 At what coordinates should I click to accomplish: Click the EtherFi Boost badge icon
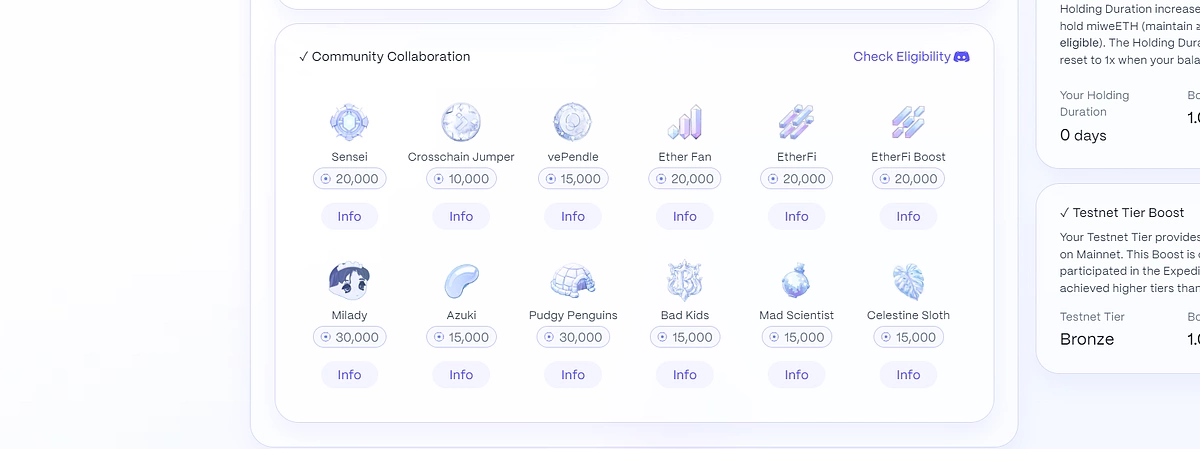pyautogui.click(x=908, y=122)
